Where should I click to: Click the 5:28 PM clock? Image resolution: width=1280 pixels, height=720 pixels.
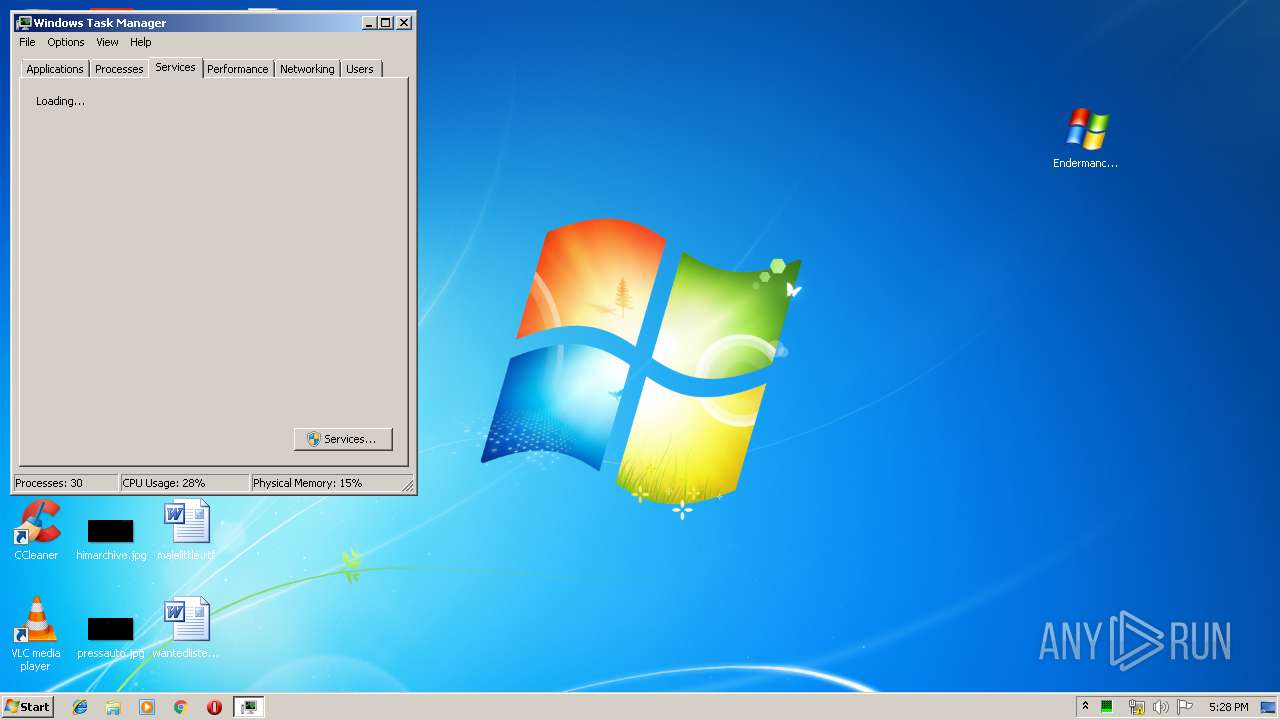1228,707
